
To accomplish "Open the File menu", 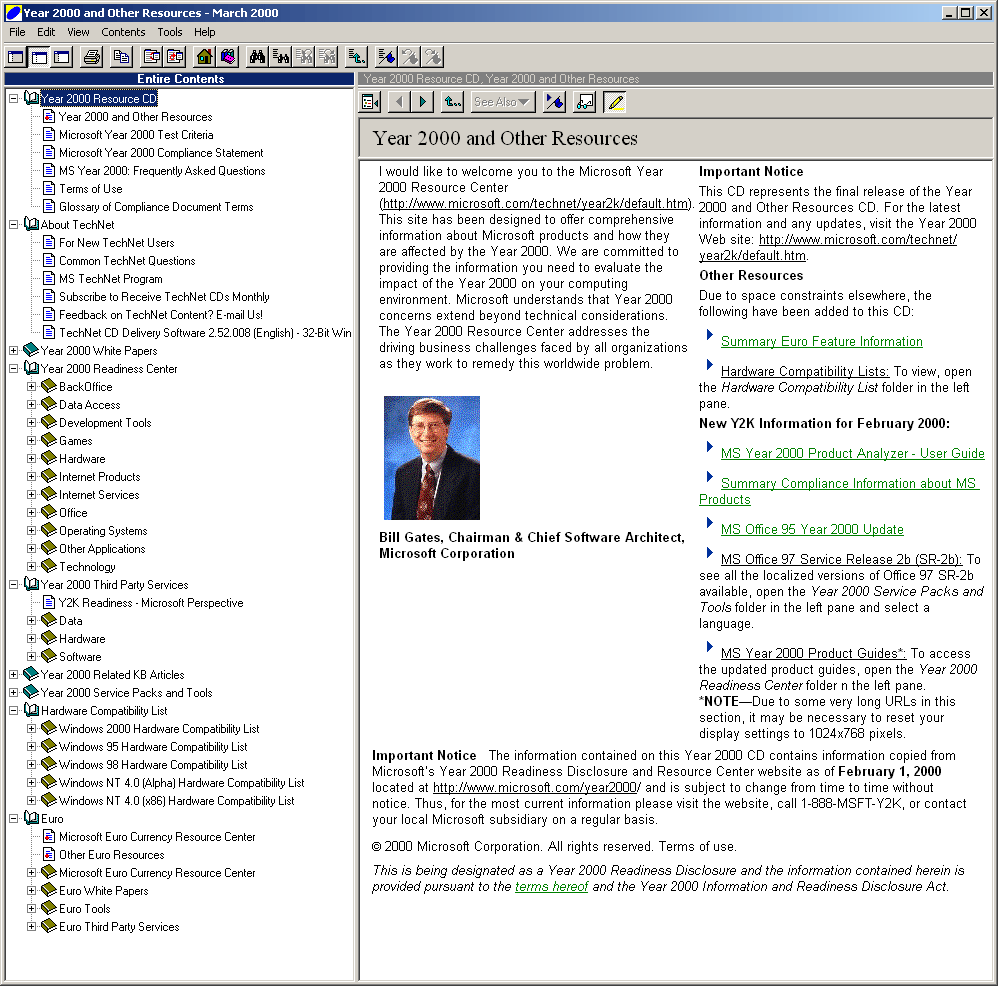I will pos(17,32).
